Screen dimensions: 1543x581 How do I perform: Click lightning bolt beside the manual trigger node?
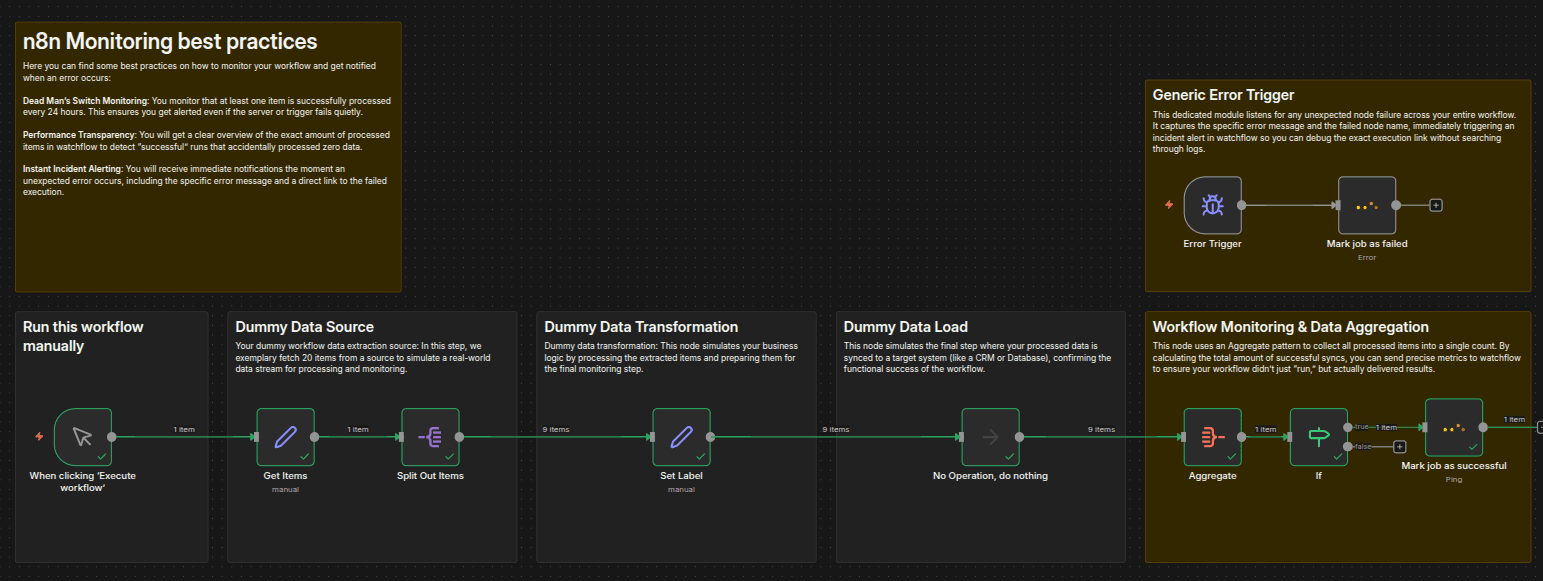point(39,437)
